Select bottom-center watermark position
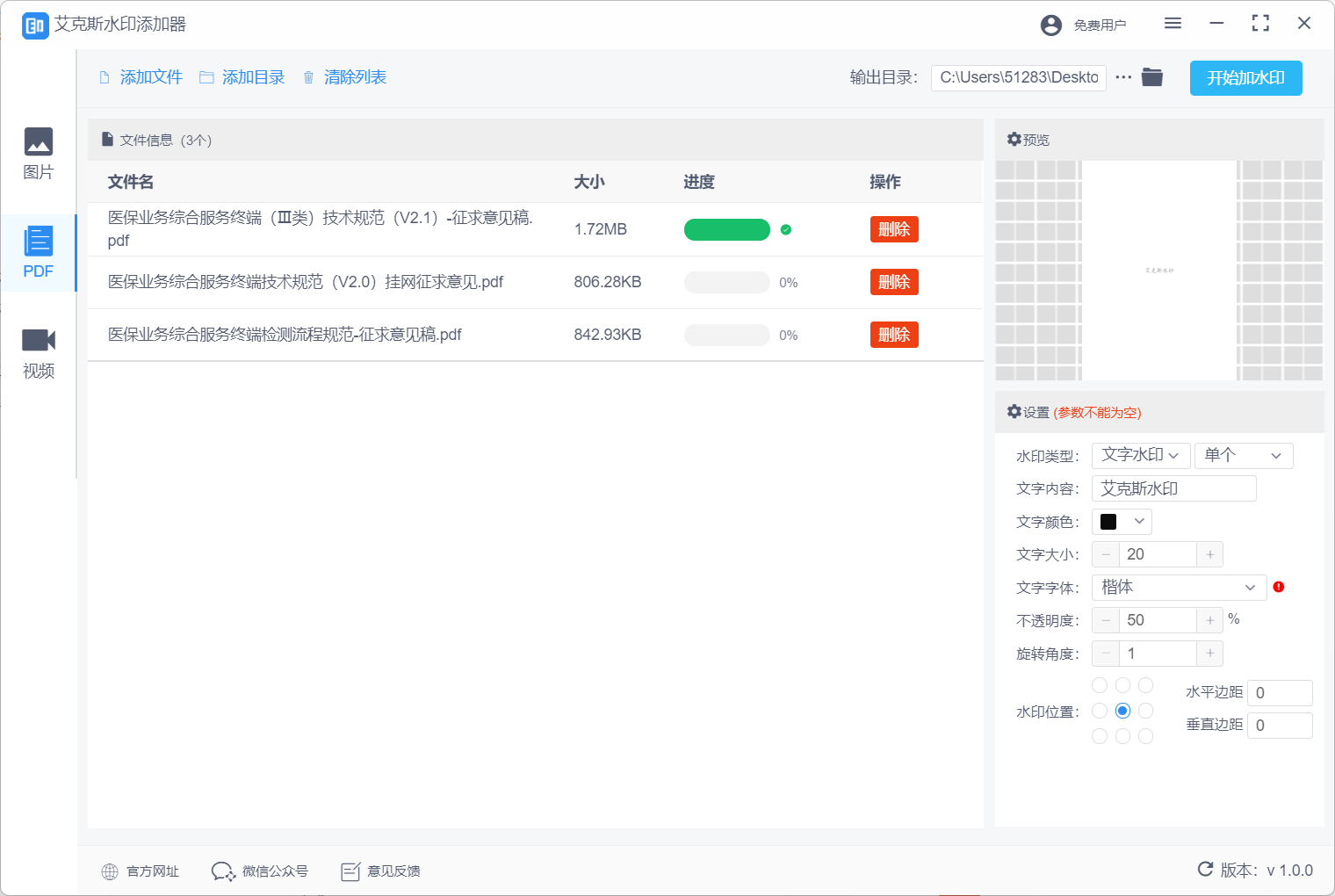The image size is (1335, 896). click(1122, 736)
